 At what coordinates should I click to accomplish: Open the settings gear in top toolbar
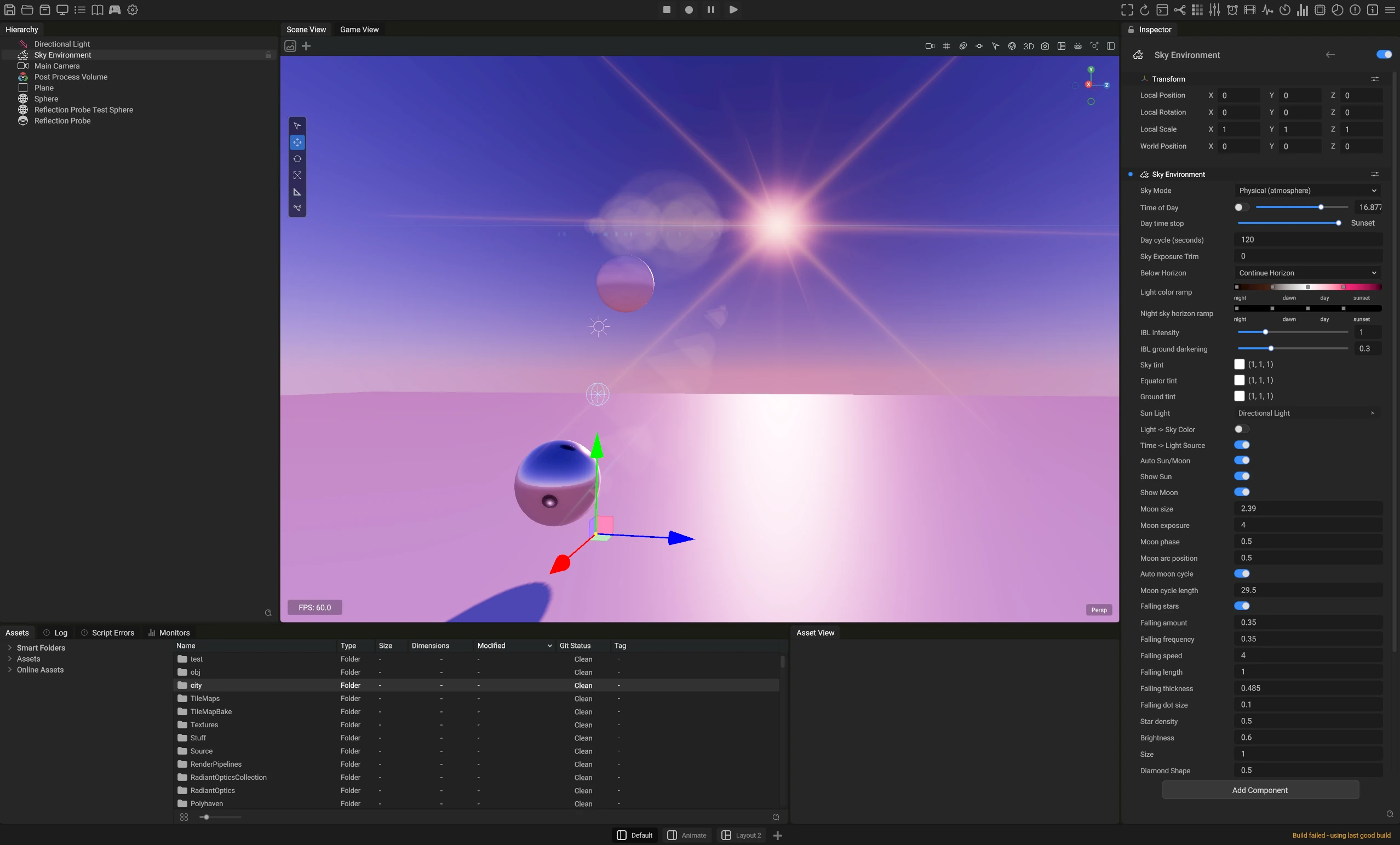point(133,10)
